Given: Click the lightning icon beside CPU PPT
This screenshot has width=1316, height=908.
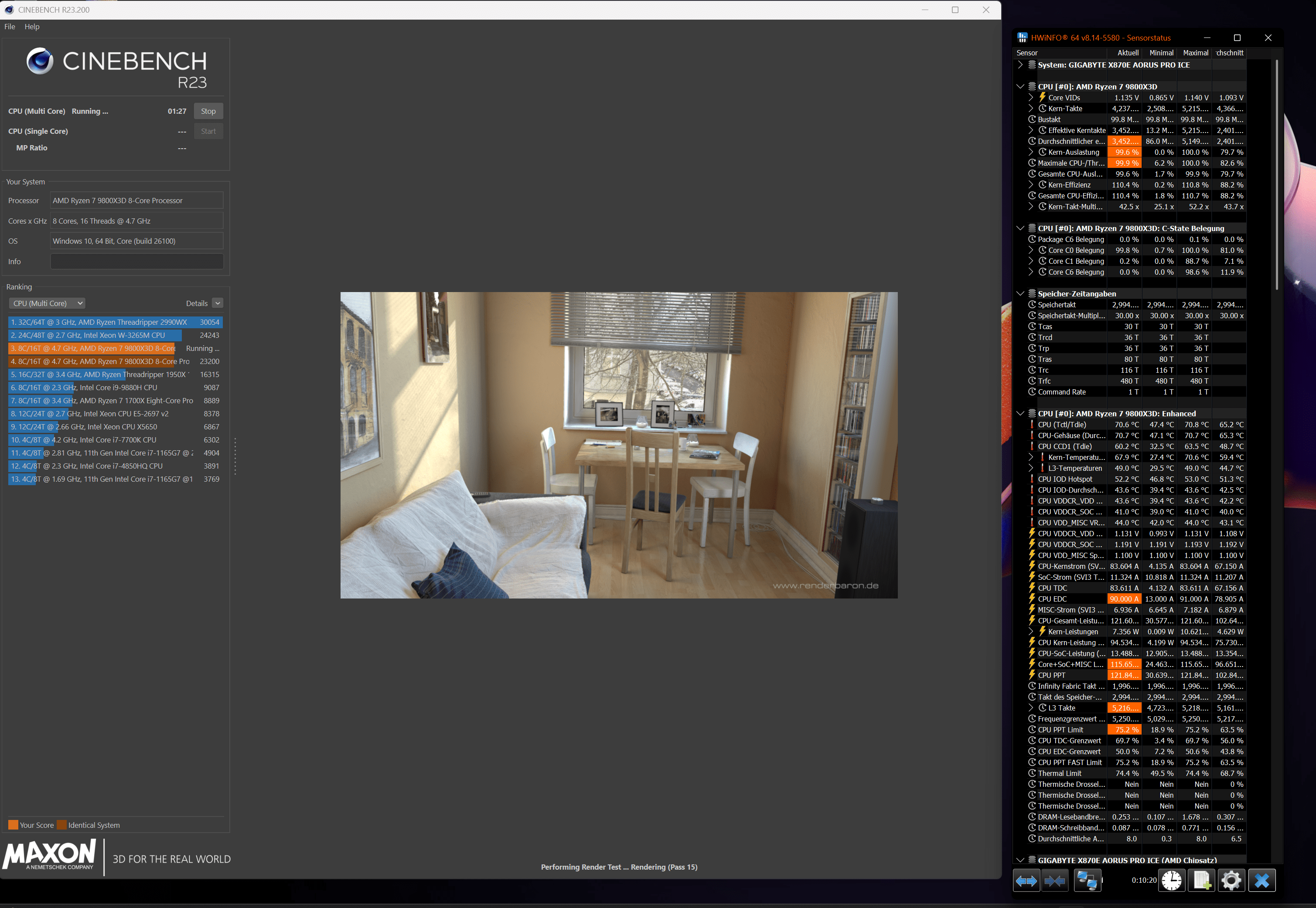Looking at the screenshot, I should tap(1032, 675).
